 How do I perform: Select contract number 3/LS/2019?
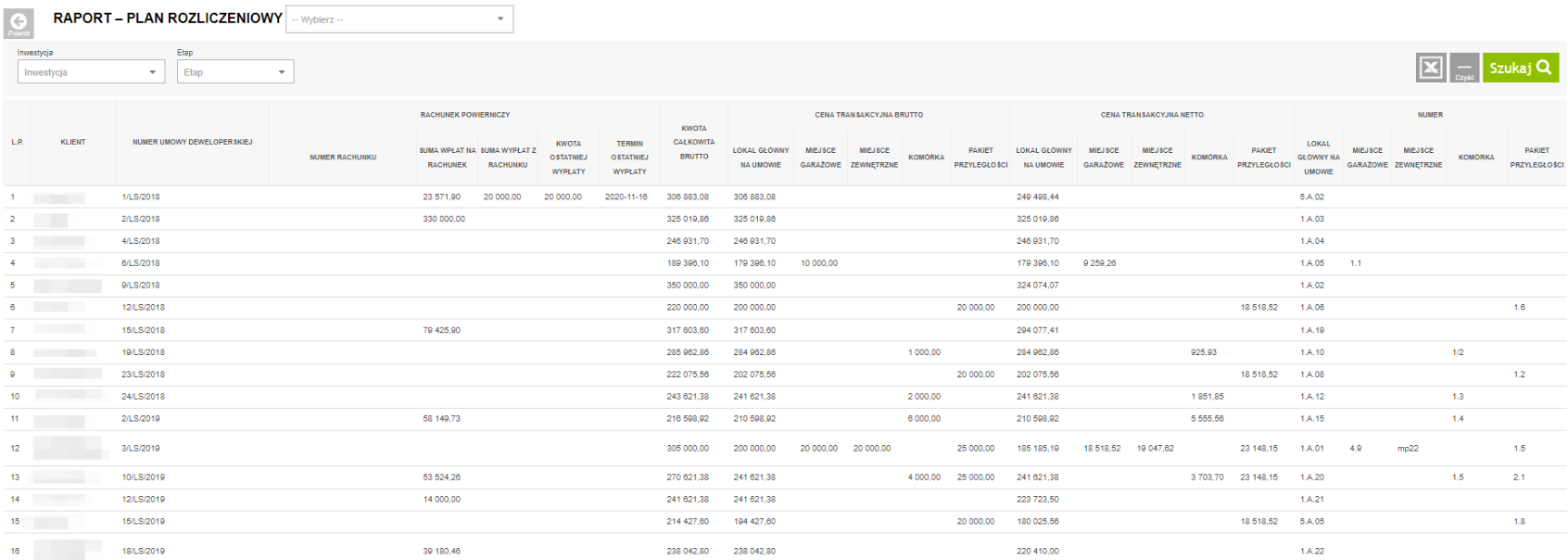(141, 448)
